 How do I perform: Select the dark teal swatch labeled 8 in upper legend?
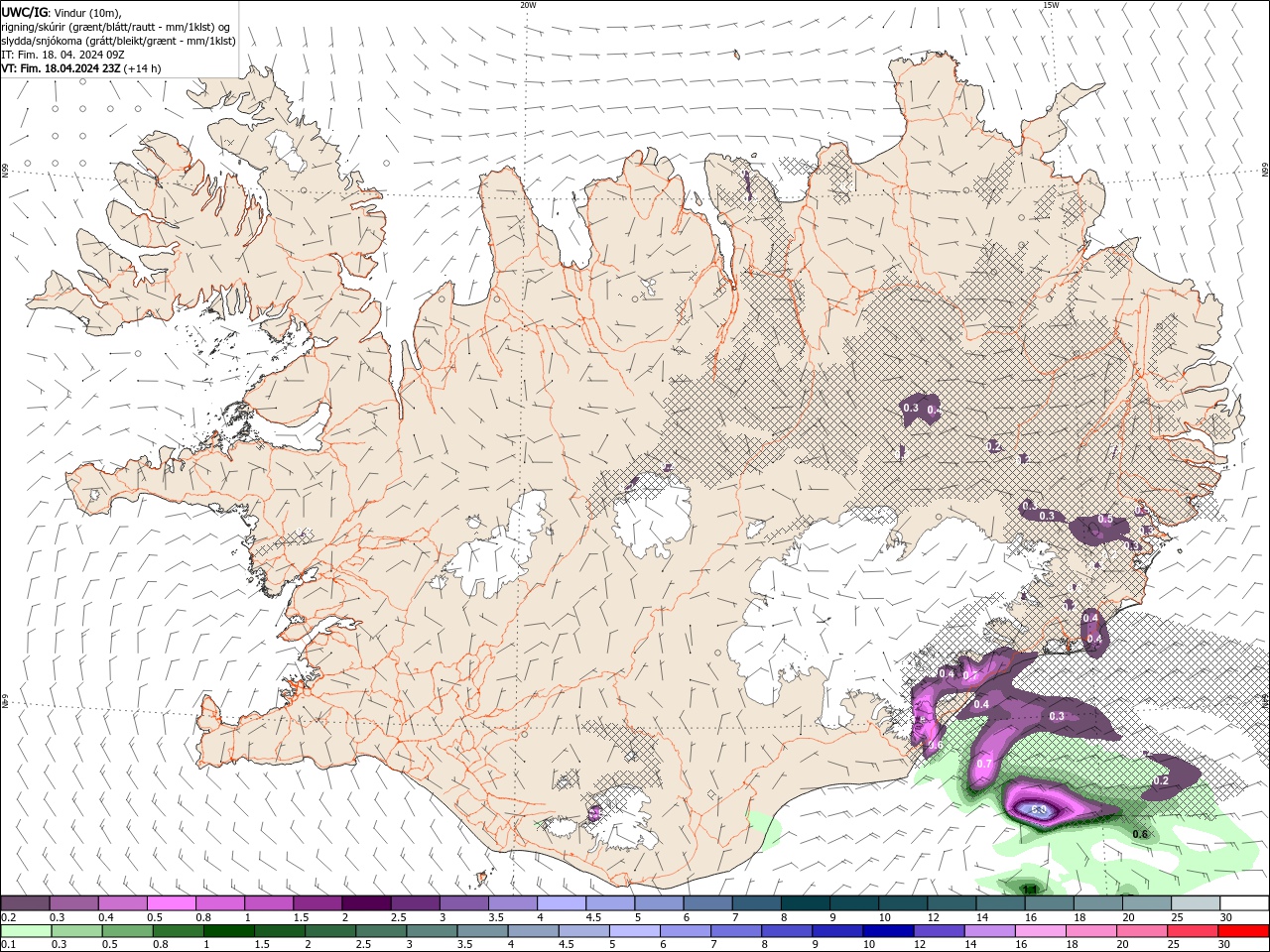(x=806, y=903)
